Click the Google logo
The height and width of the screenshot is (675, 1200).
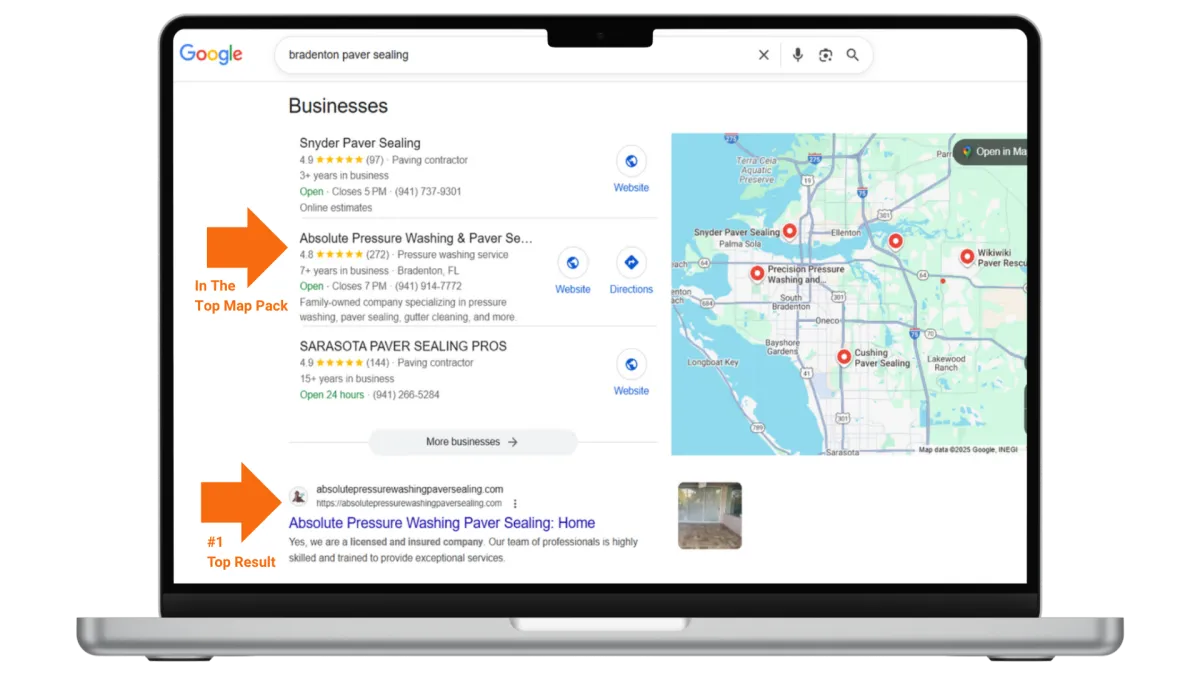[x=211, y=54]
